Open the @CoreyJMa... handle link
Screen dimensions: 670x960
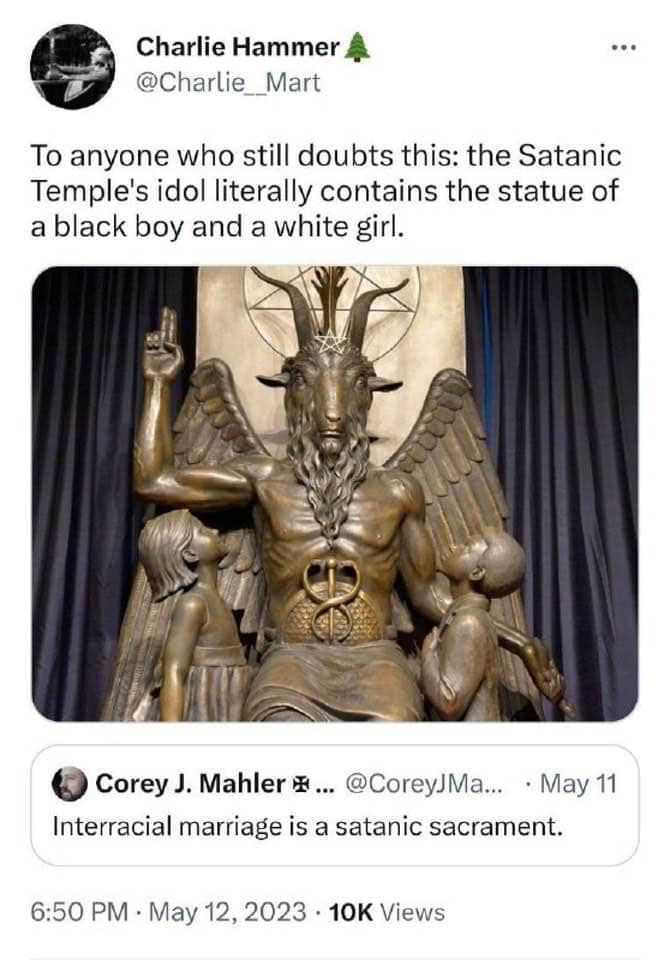[x=424, y=783]
